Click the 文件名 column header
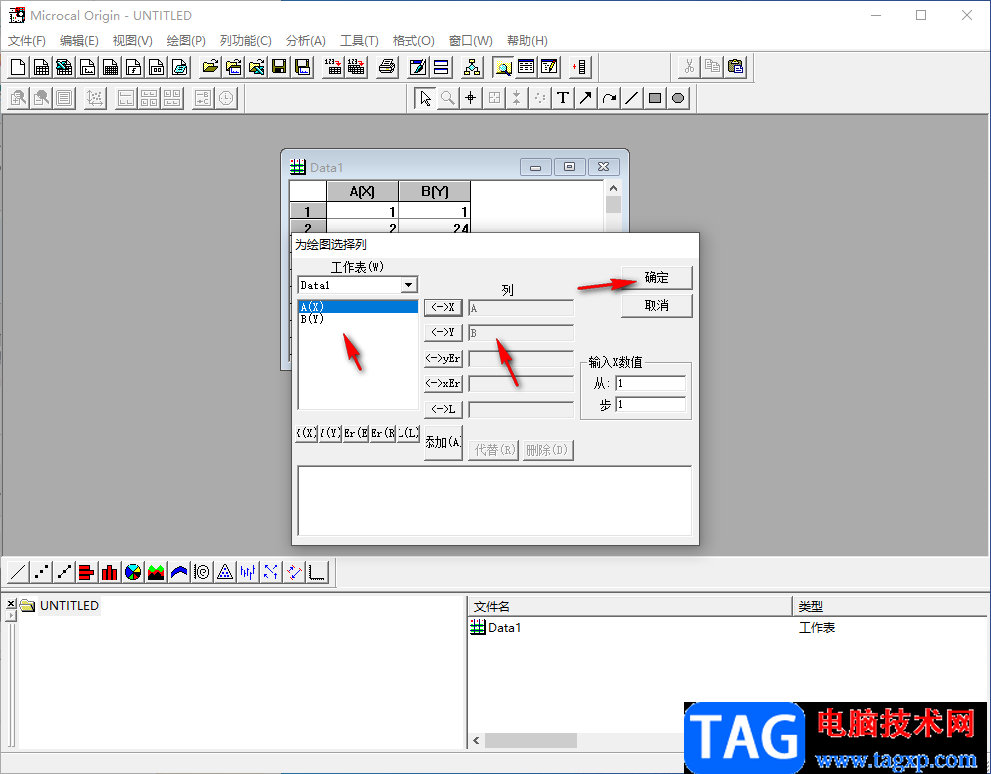991x774 pixels. click(x=629, y=607)
